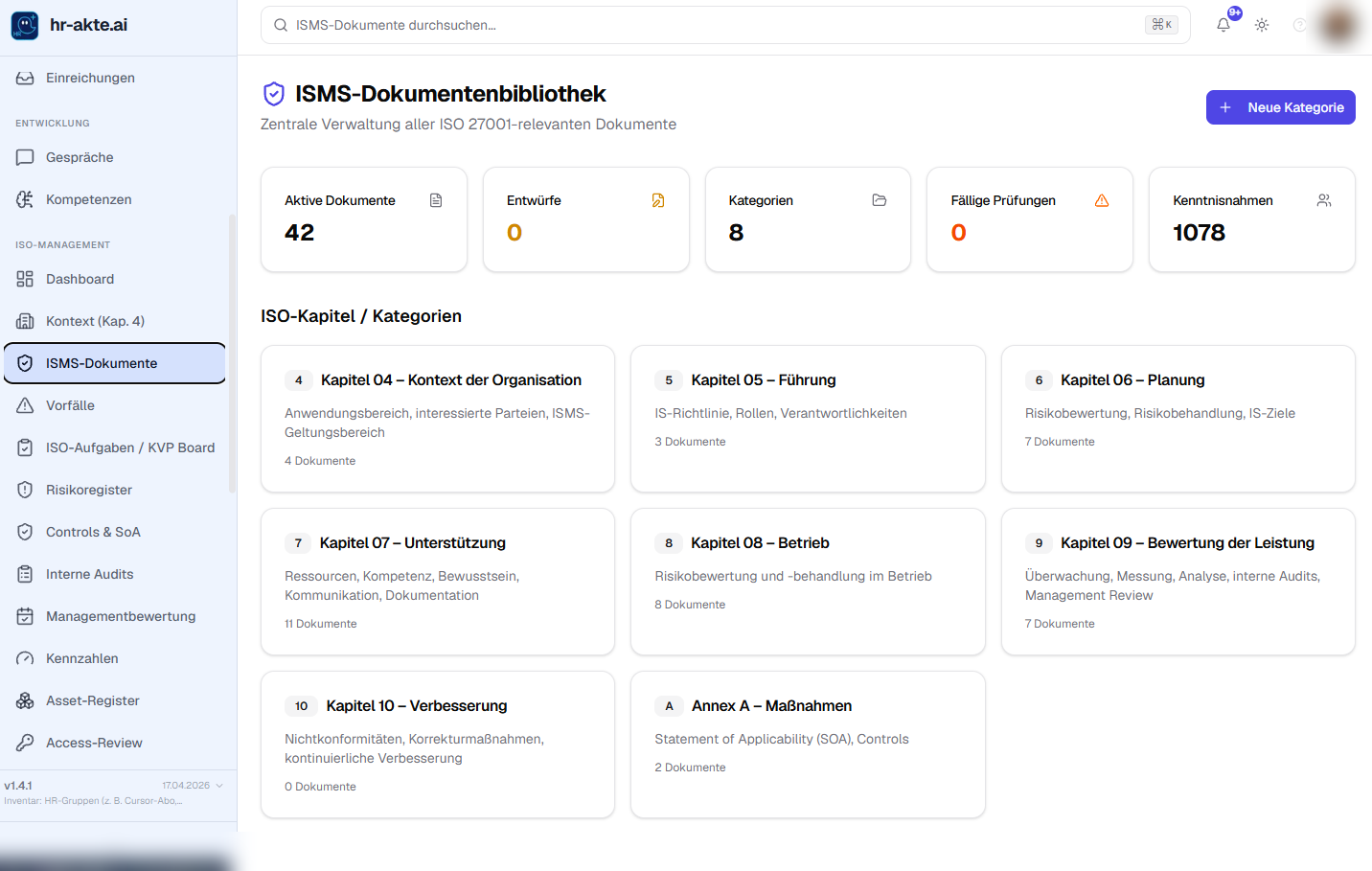
Task: Click the 'Zentrale Verwaltung aller ISO 27001-relevanten Dokumente' subtitle
Action: (469, 125)
